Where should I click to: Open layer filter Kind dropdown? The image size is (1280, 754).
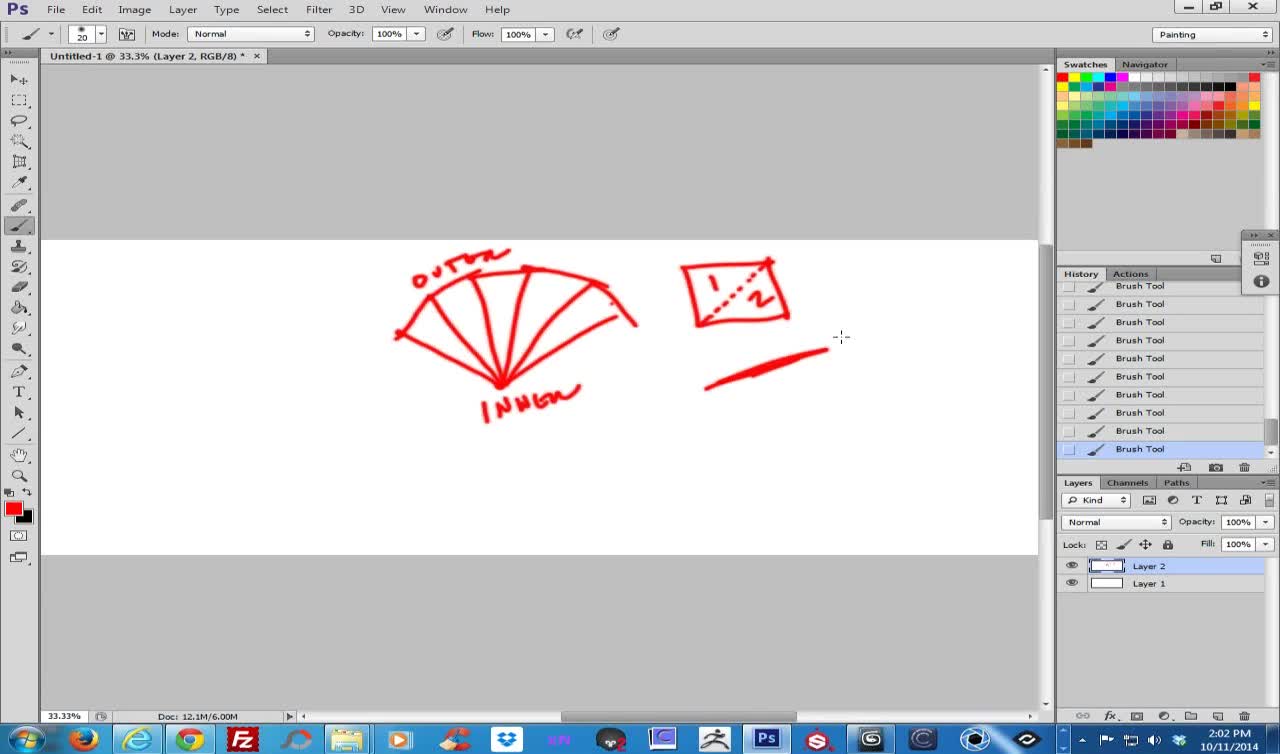[x=1095, y=500]
